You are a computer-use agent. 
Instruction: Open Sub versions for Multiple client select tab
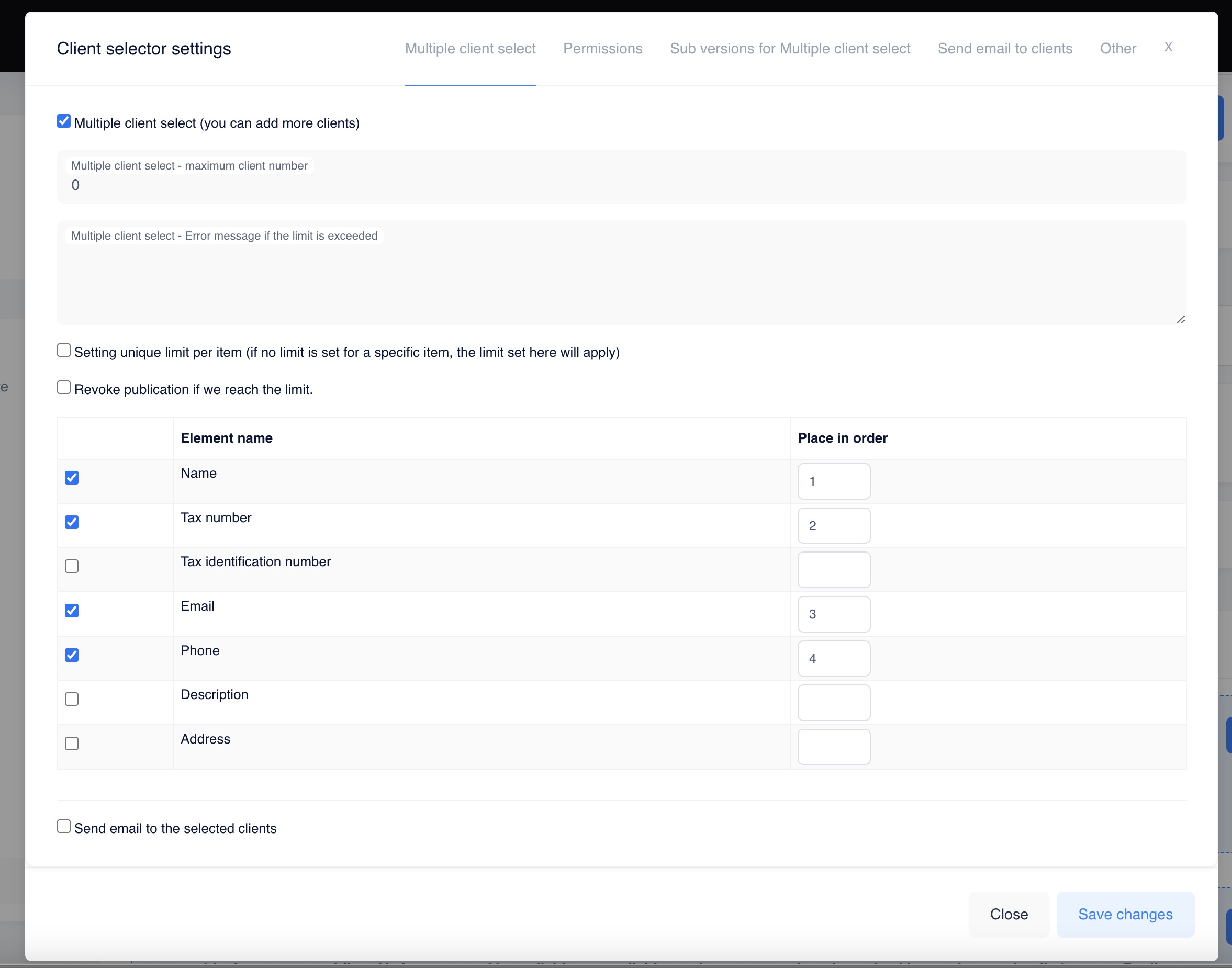pos(790,49)
